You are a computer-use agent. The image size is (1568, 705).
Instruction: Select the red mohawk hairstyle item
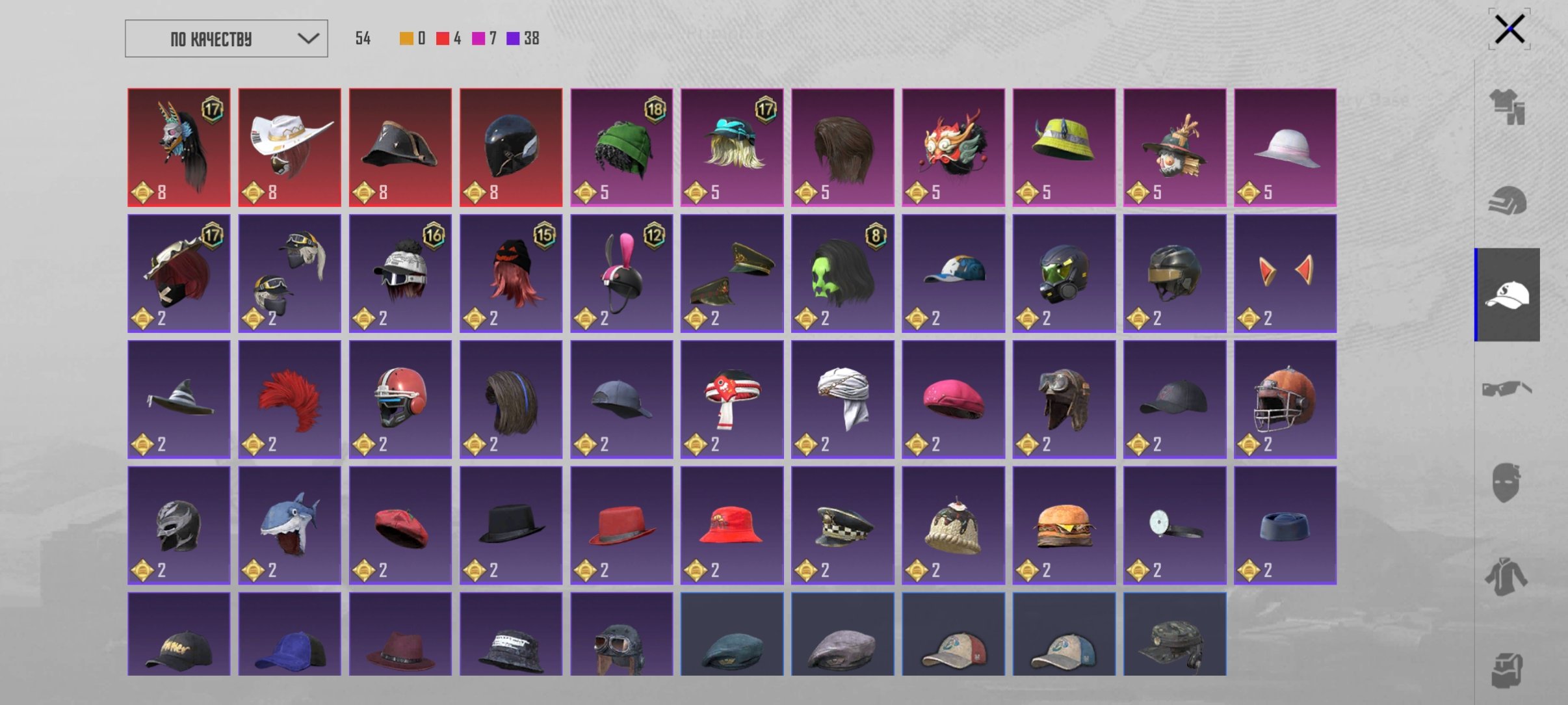289,399
